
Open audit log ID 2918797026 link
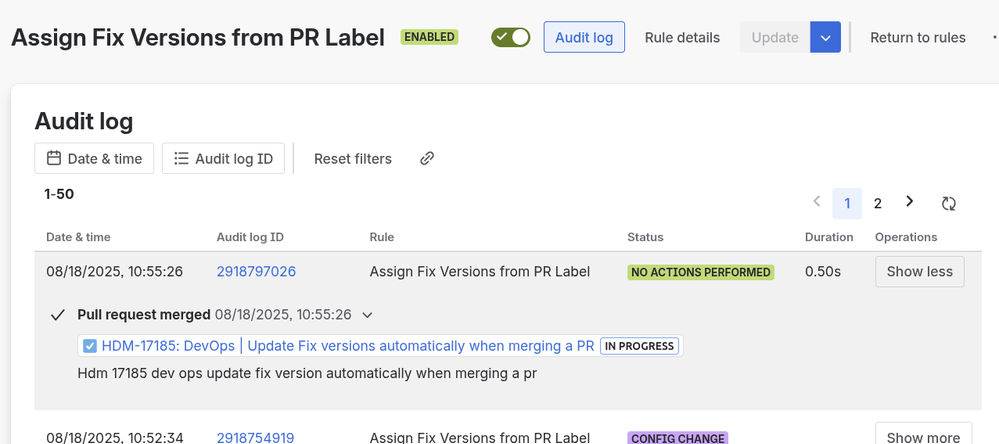256,271
